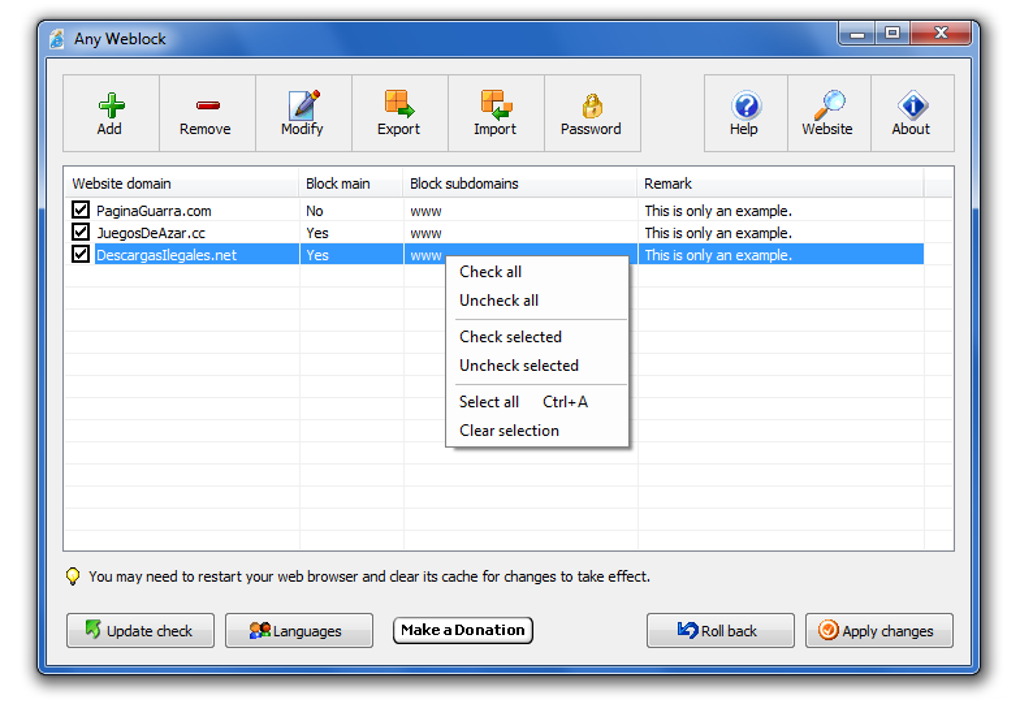1020x704 pixels.
Task: Minimize the Any Weblock window
Action: (x=857, y=33)
